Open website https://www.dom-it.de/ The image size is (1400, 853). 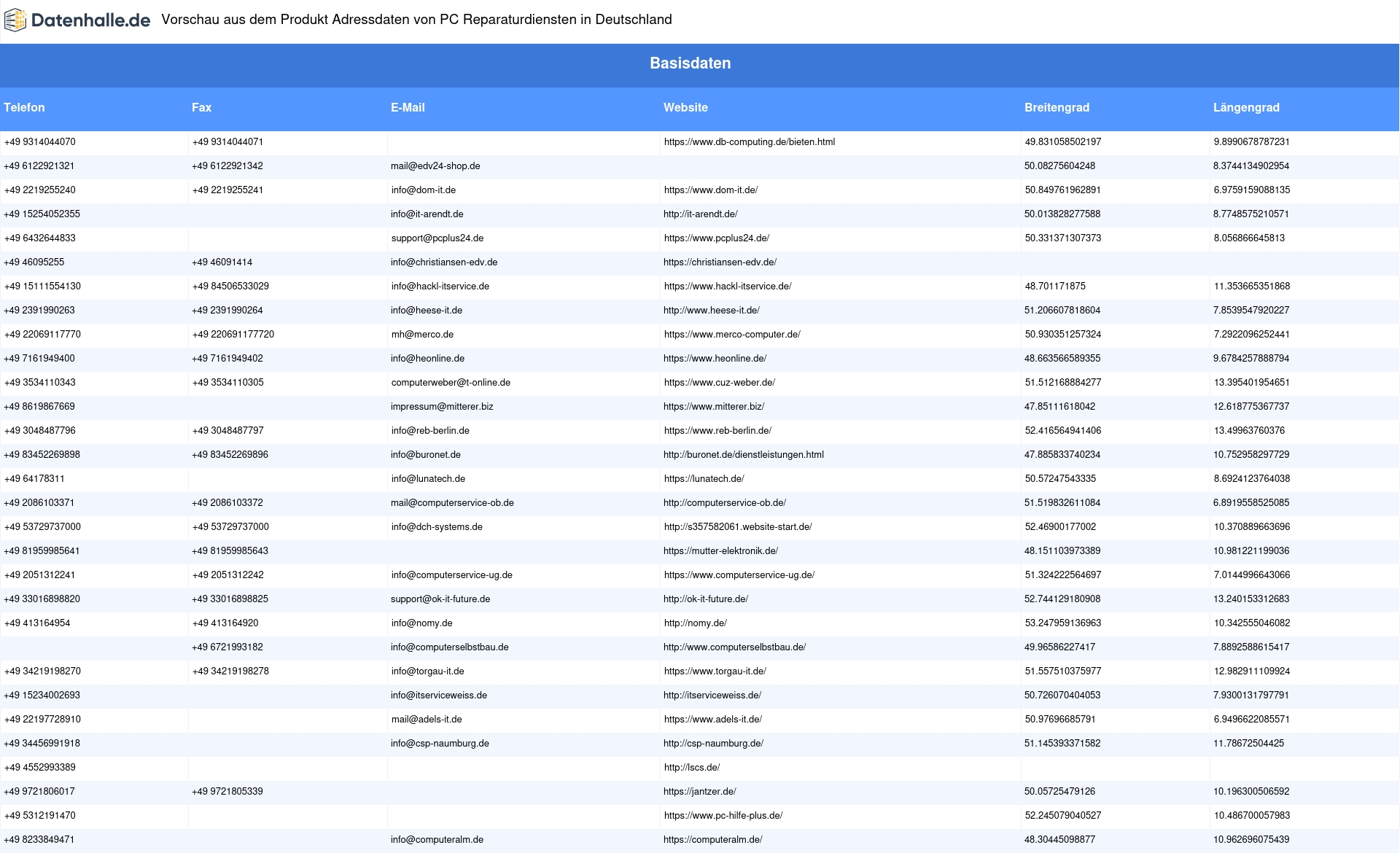tap(711, 190)
